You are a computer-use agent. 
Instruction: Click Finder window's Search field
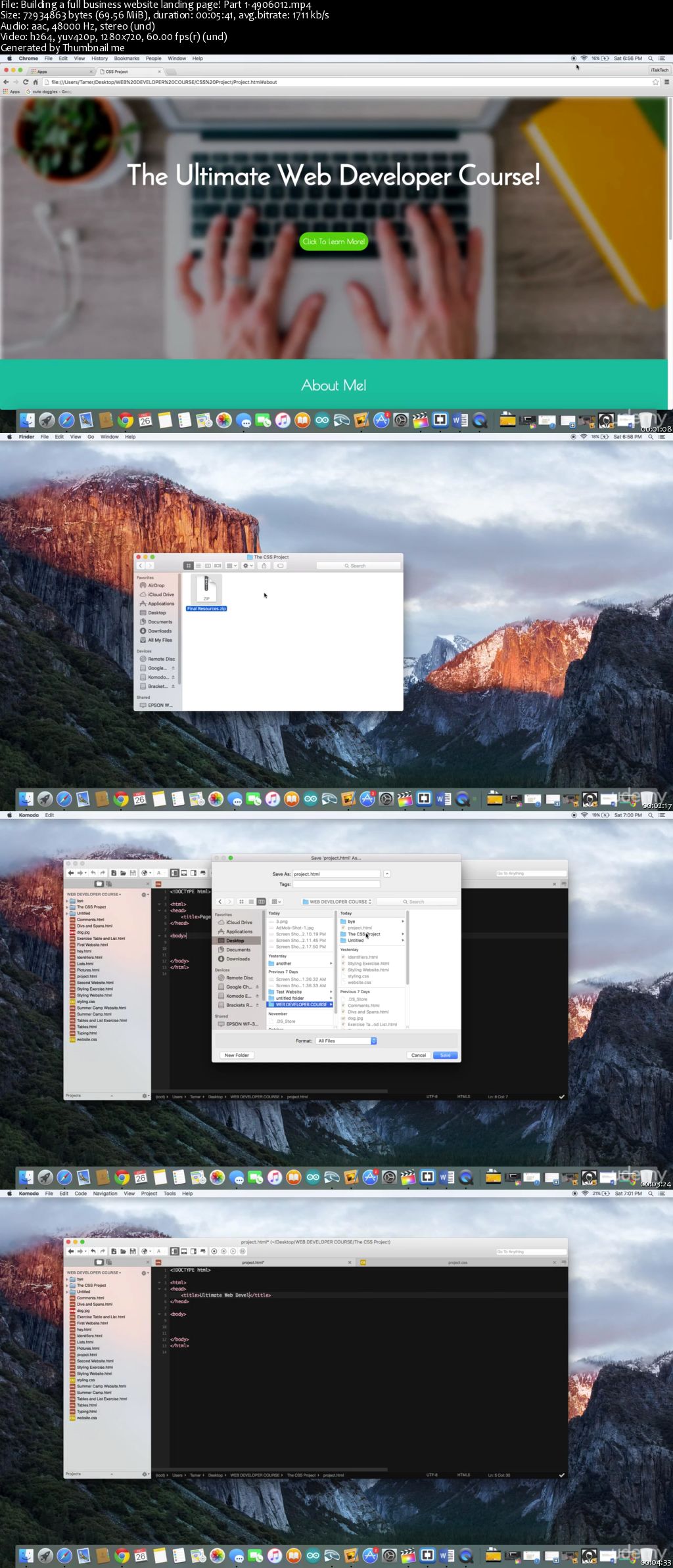tap(358, 566)
